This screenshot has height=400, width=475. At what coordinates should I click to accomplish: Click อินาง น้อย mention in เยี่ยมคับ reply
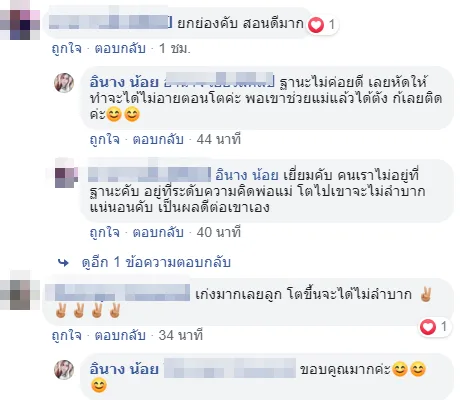pos(247,175)
